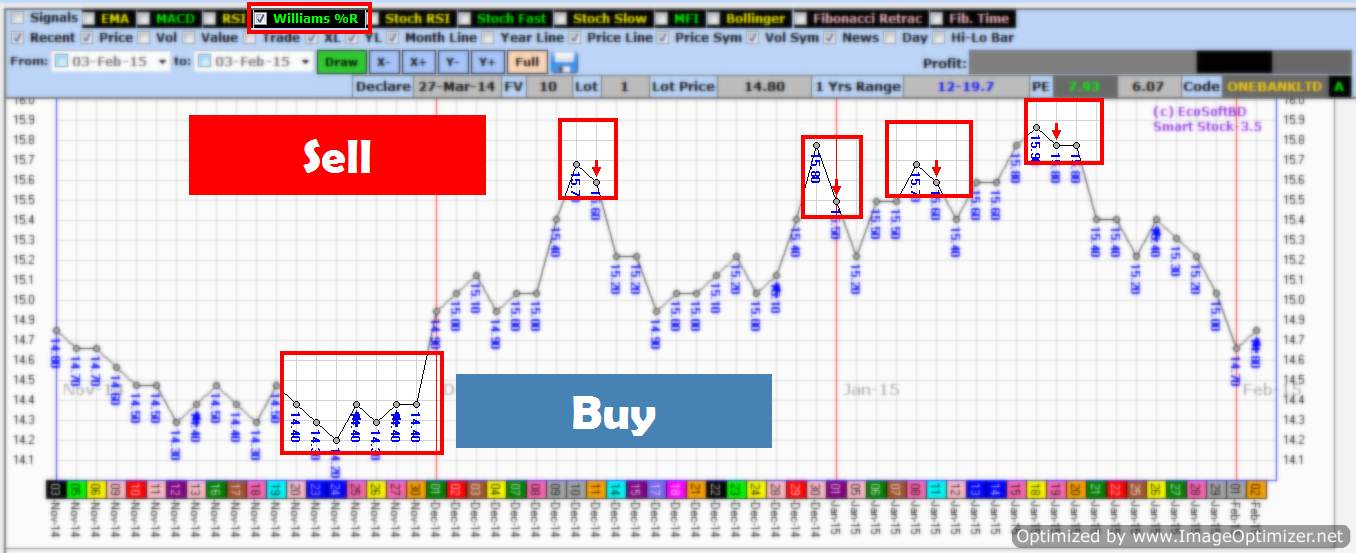The image size is (1356, 553).
Task: Click the blue floppy disk save icon
Action: click(x=565, y=62)
